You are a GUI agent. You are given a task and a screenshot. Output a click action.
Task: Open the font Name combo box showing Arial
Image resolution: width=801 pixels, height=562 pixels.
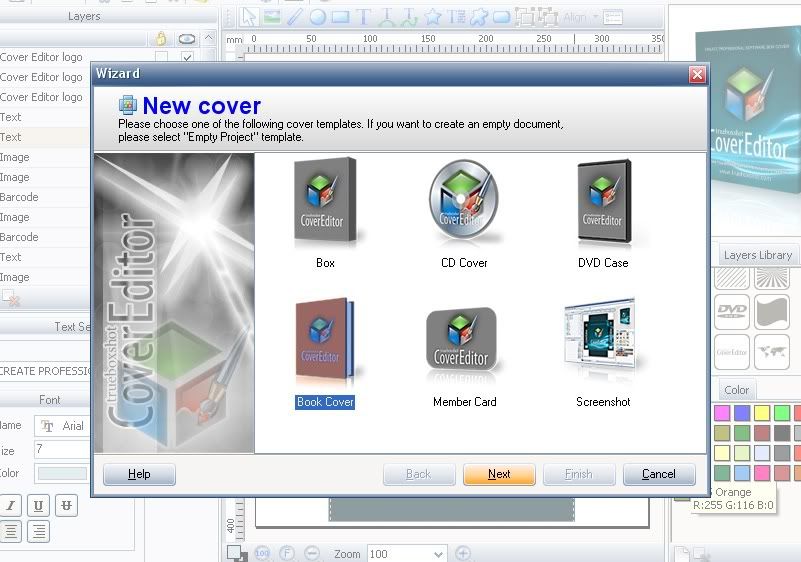pos(62,426)
